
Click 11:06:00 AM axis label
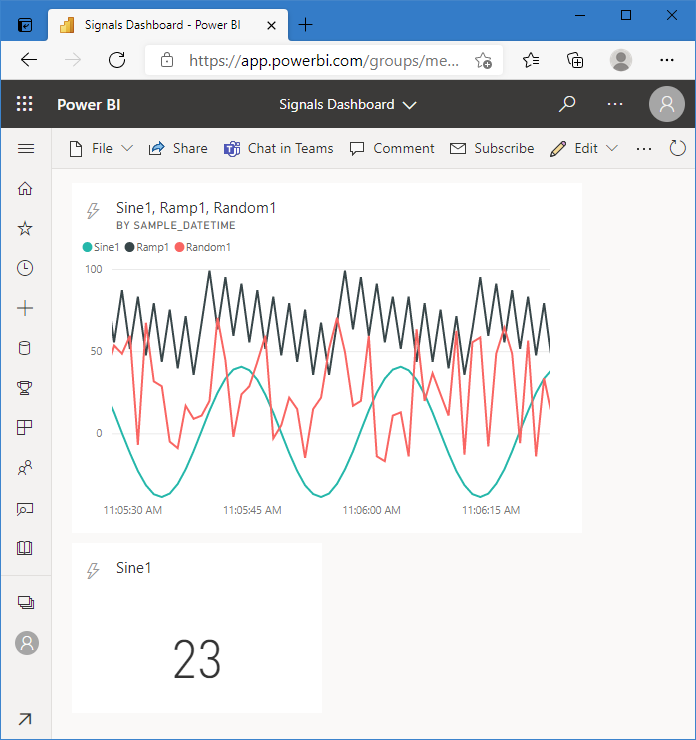click(371, 510)
